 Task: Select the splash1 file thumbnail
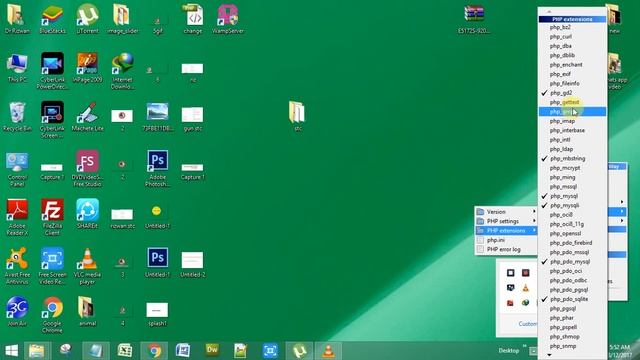tap(158, 314)
